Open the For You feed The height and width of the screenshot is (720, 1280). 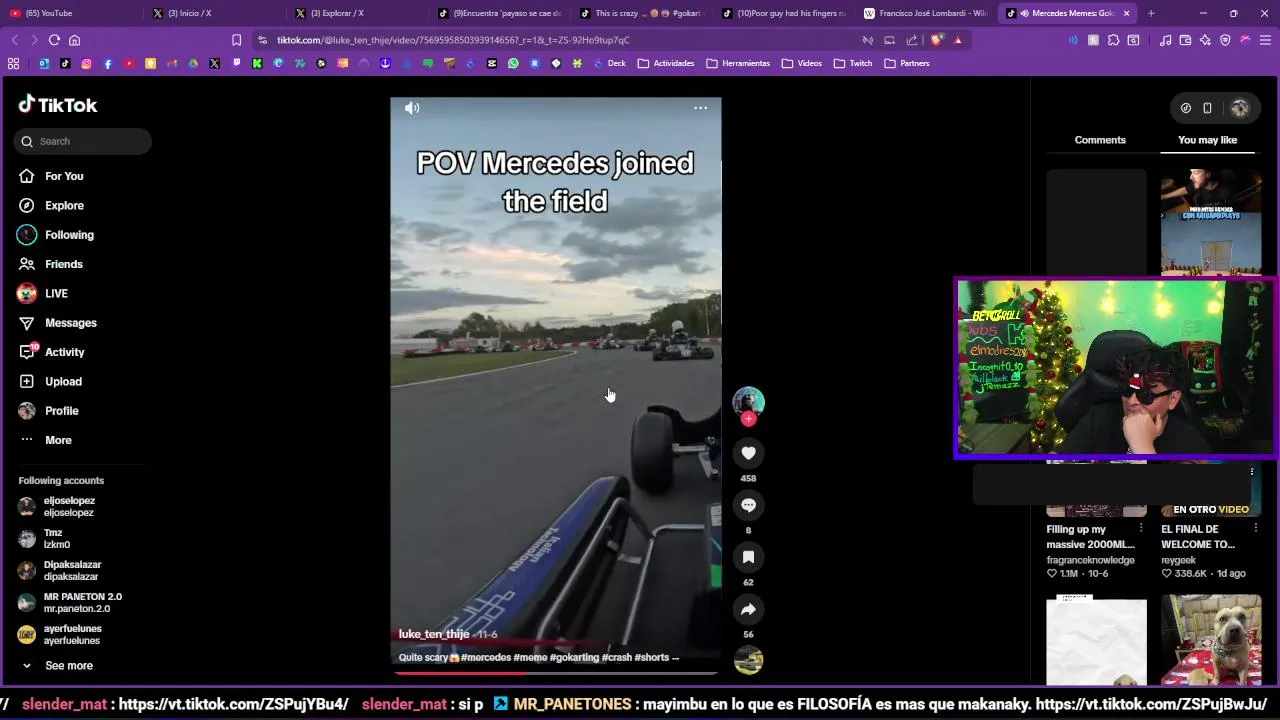click(50, 176)
